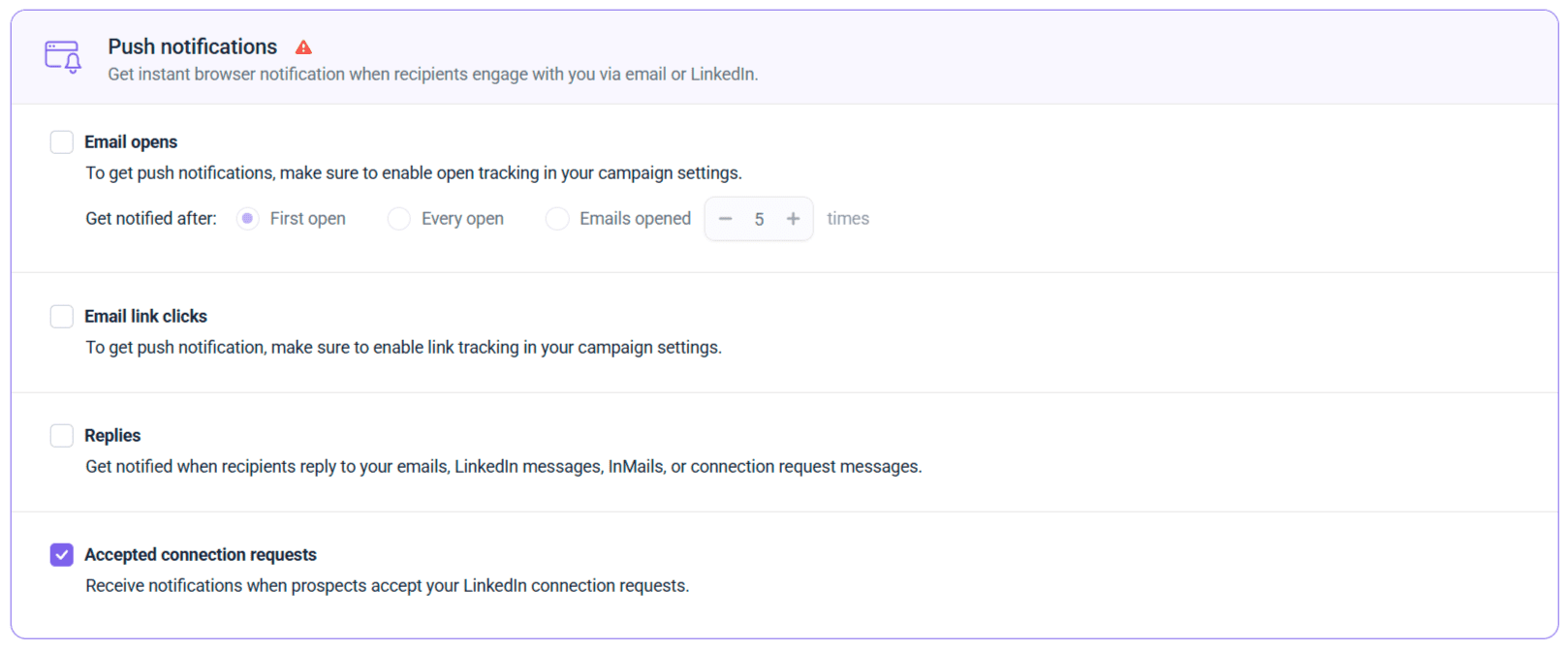
Task: Click the 'Replies' label text
Action: (x=112, y=436)
